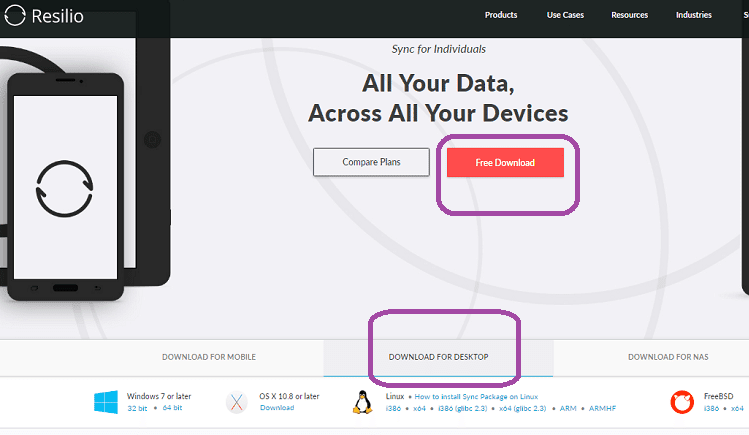
Task: Click the 'All Your Data,' headline text
Action: (x=438, y=84)
